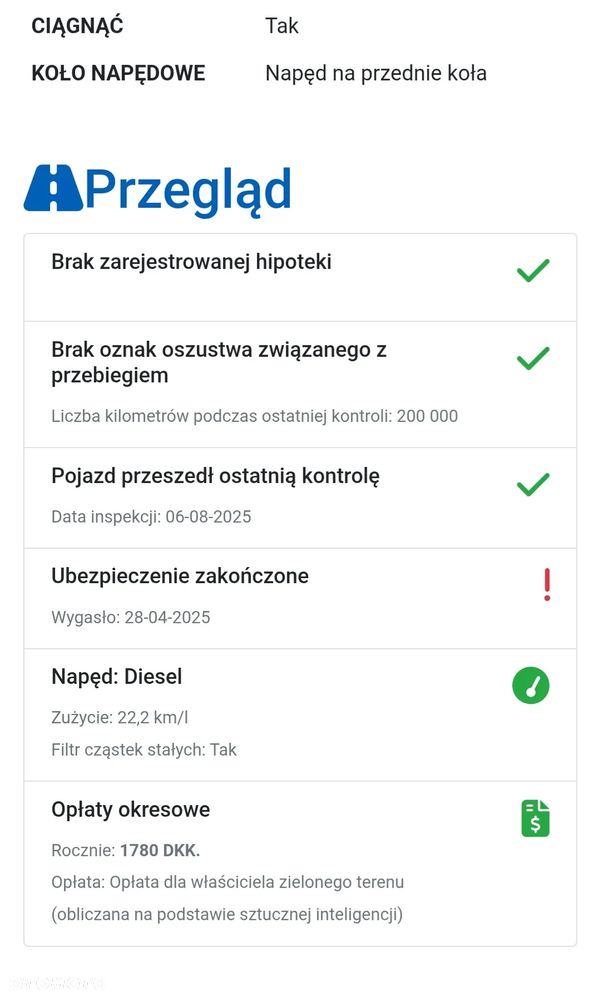Image resolution: width=600 pixels, height=999 pixels.
Task: Click the CIĄGNĄĆ label
Action: [77, 26]
